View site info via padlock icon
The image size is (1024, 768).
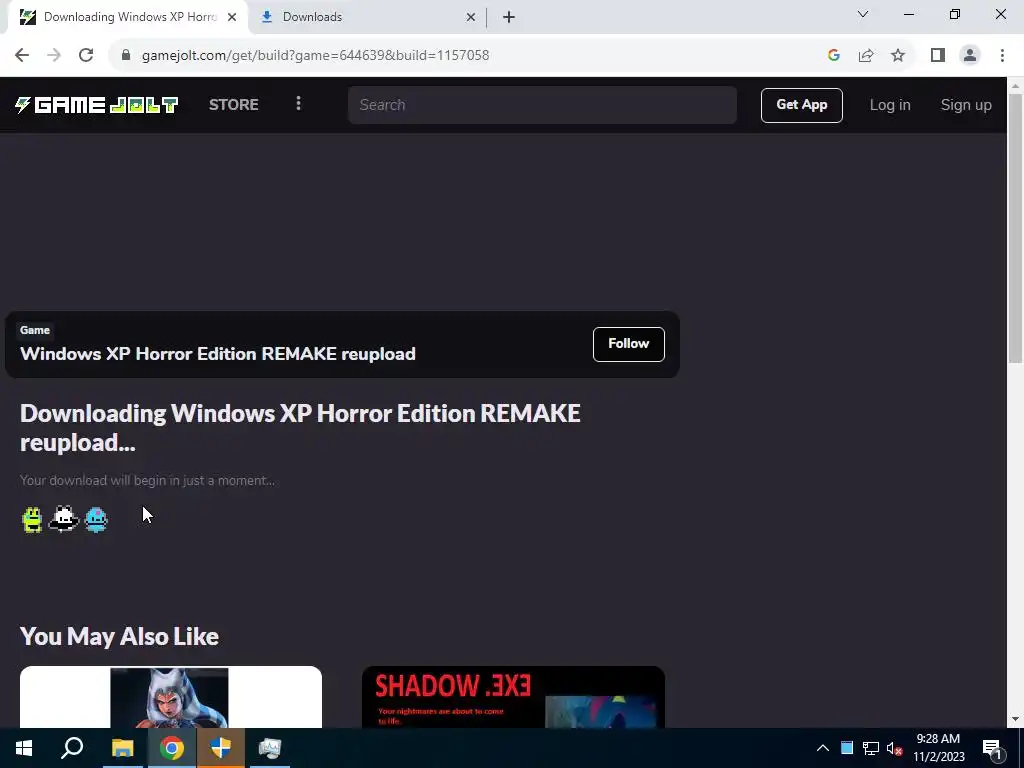pos(126,56)
